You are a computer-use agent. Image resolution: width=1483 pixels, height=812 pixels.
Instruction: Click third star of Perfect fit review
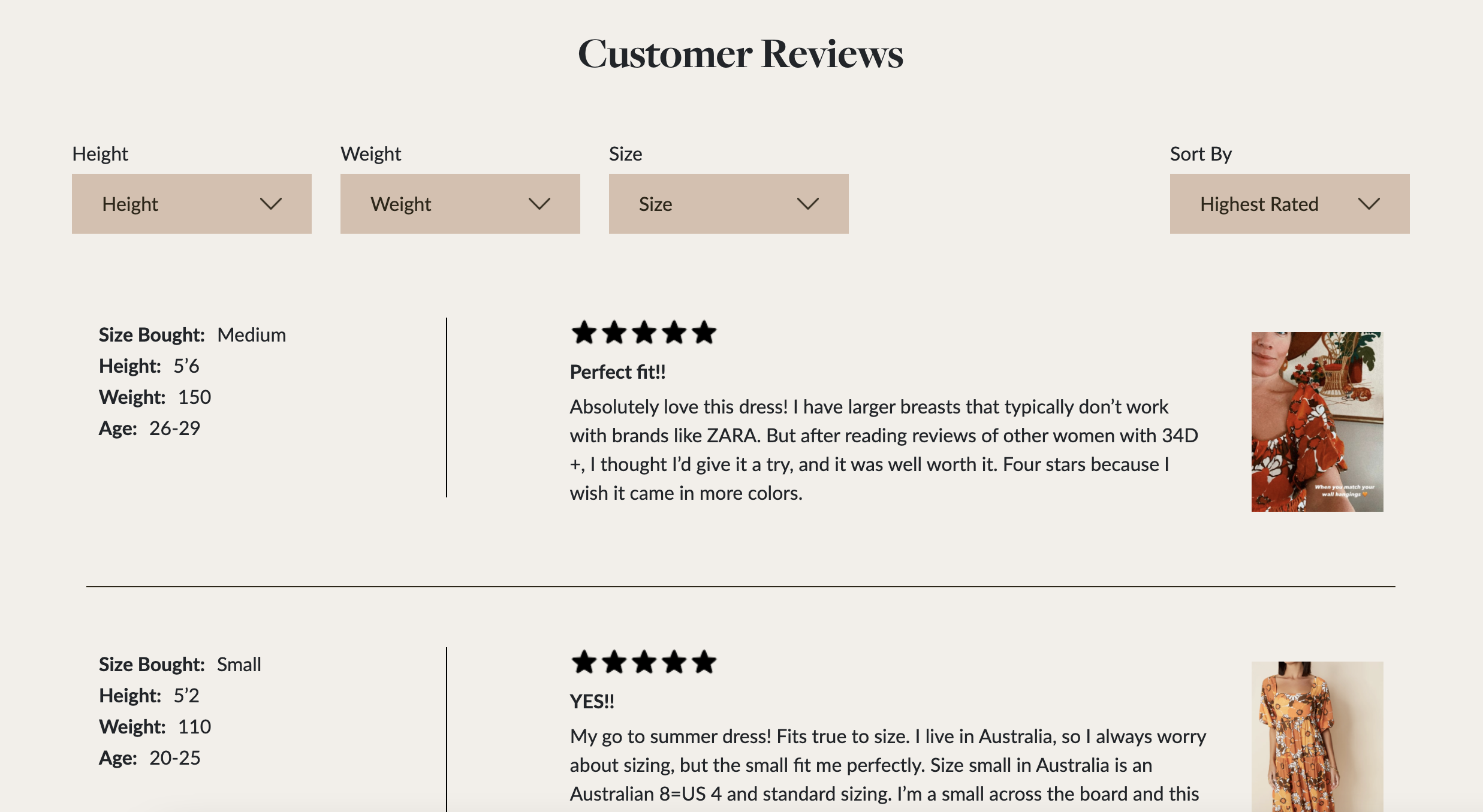tap(644, 333)
